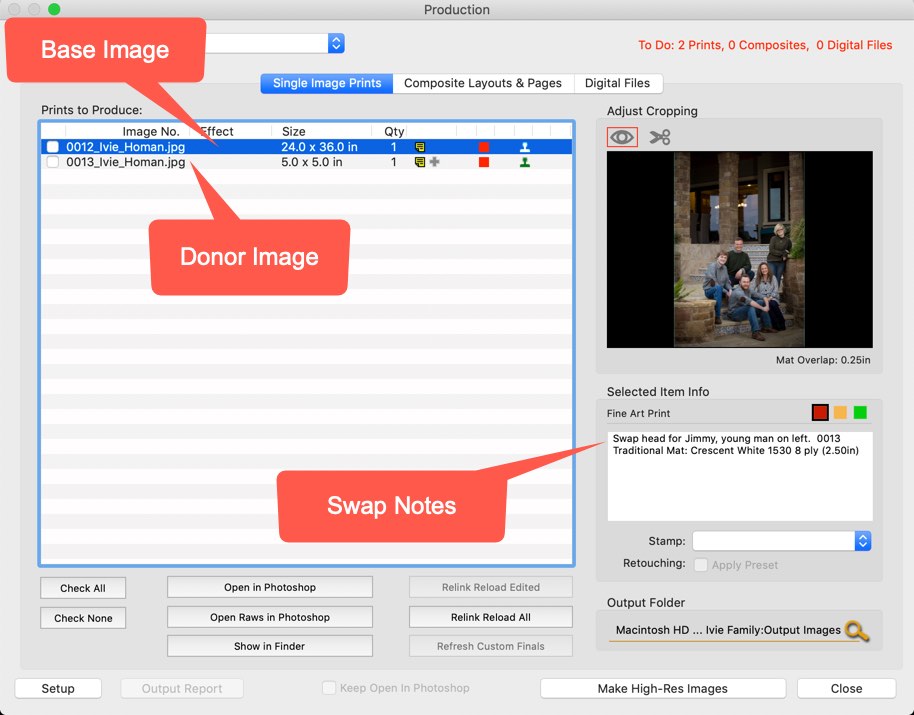914x715 pixels.
Task: Open the dropdown at top of Production window
Action: 336,43
